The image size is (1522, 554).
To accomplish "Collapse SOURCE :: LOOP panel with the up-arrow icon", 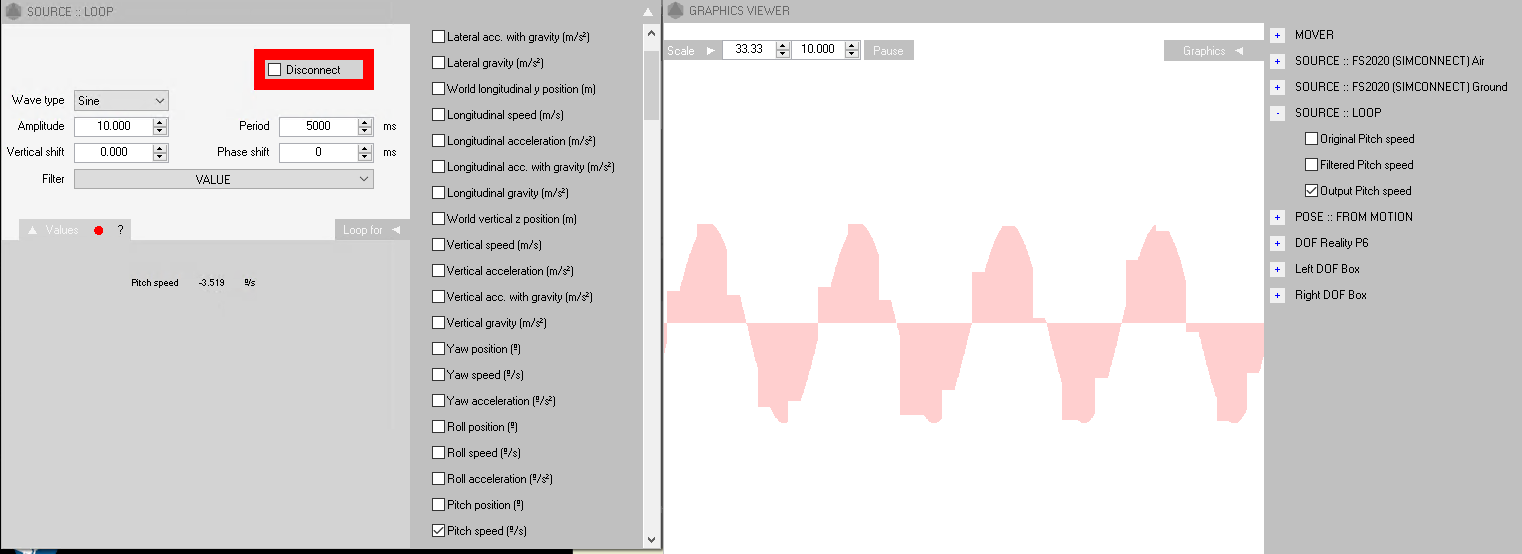I will (648, 12).
